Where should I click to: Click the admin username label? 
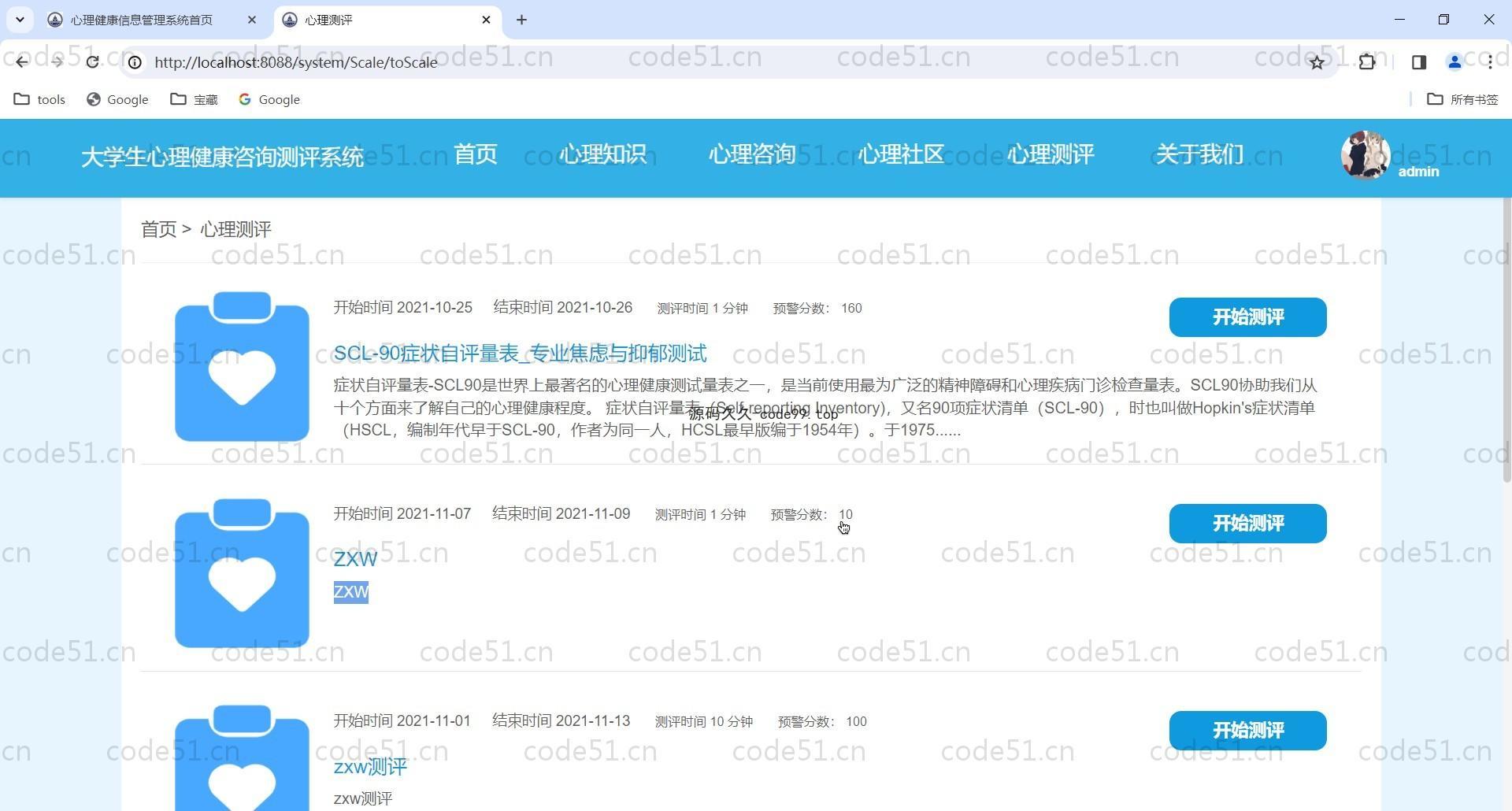1418,172
